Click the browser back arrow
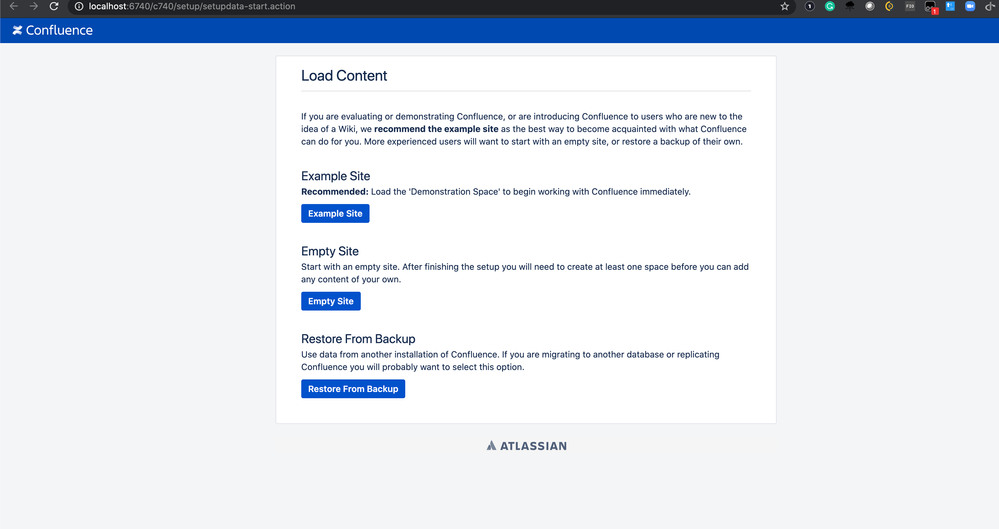This screenshot has width=999, height=529. pyautogui.click(x=13, y=6)
